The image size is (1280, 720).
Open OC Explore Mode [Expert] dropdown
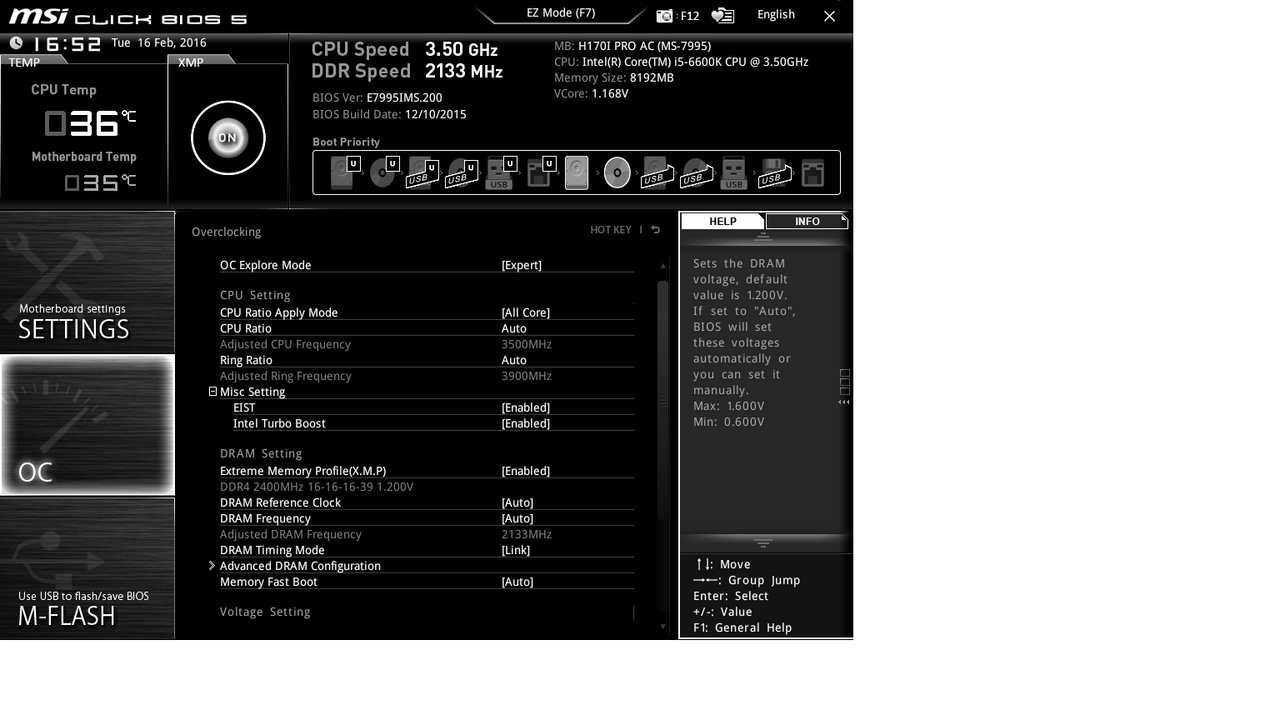click(521, 265)
